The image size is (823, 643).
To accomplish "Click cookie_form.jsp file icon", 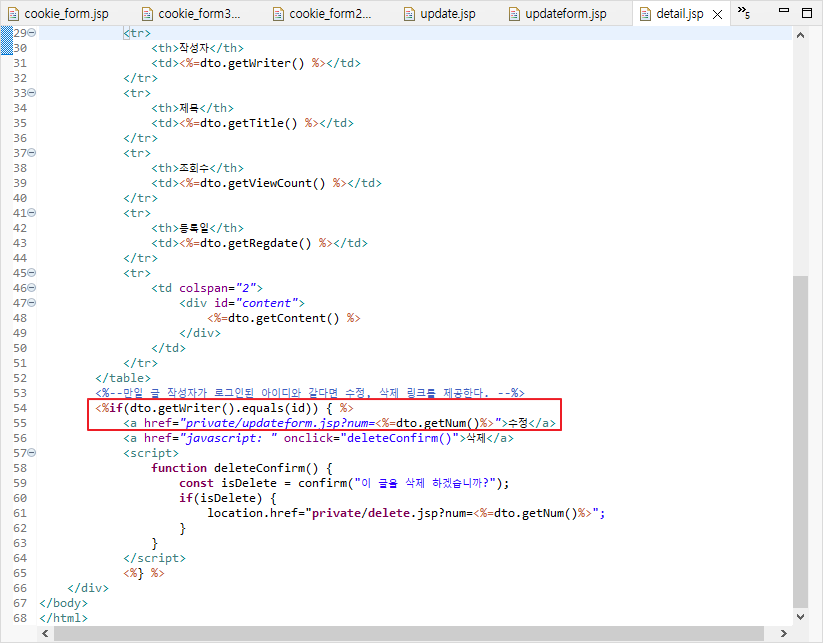I will (14, 14).
